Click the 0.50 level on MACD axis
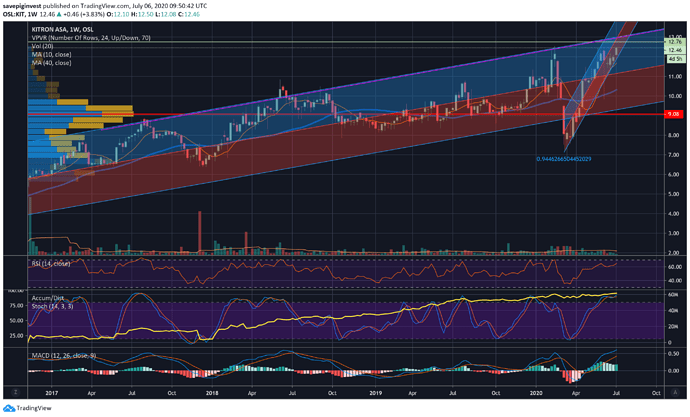690x417 pixels. 673,354
